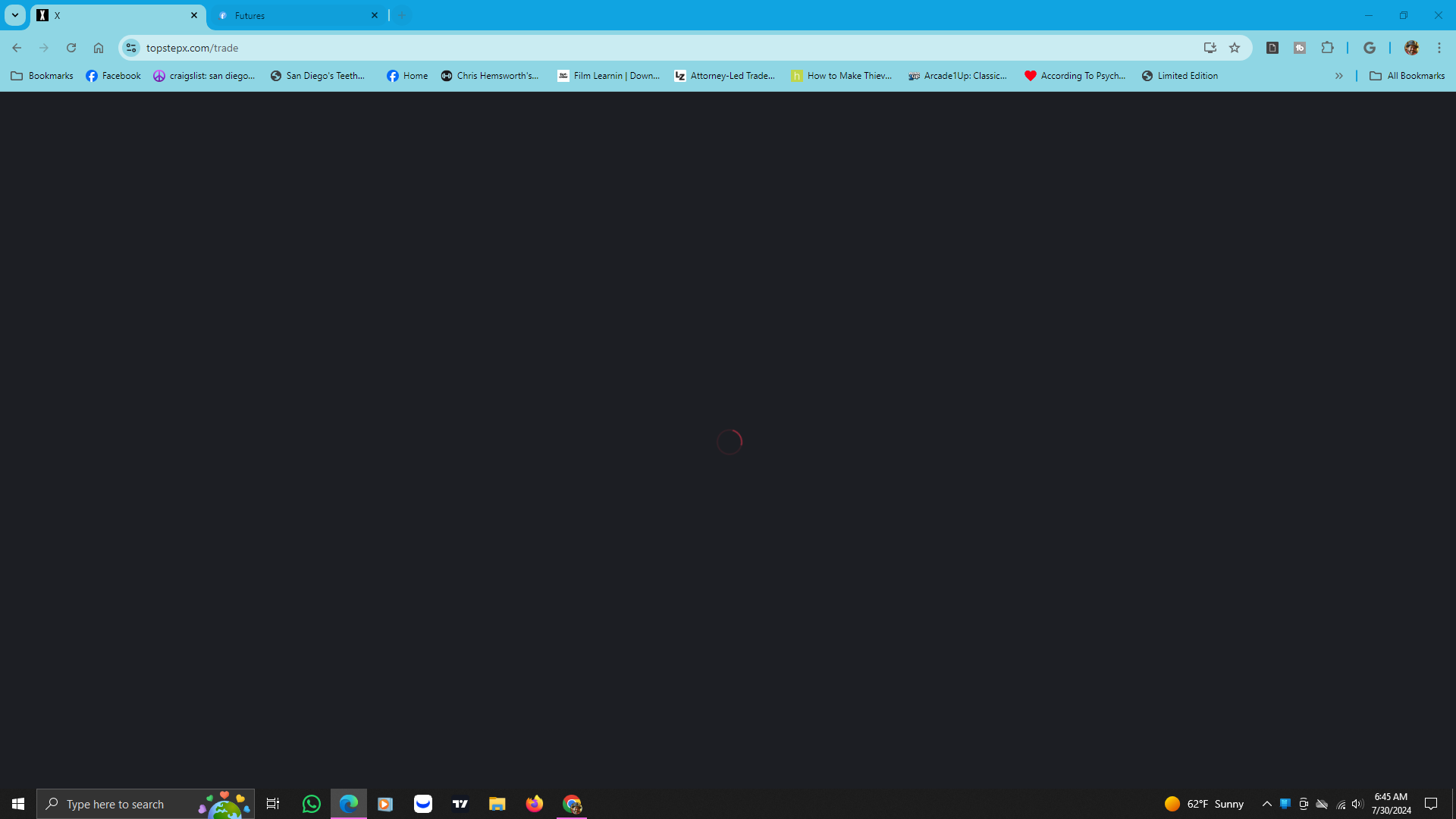Viewport: 1456px width, 819px height.
Task: Expand tab search dropdown arrow
Action: pos(14,15)
